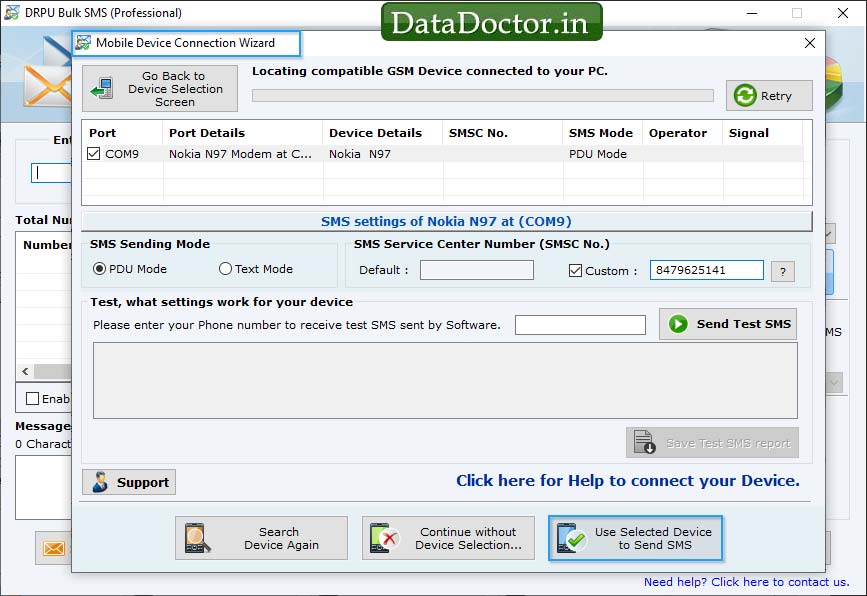Image resolution: width=867 pixels, height=596 pixels.
Task: Click phone red-cross icon on Continue without Device
Action: 384,538
